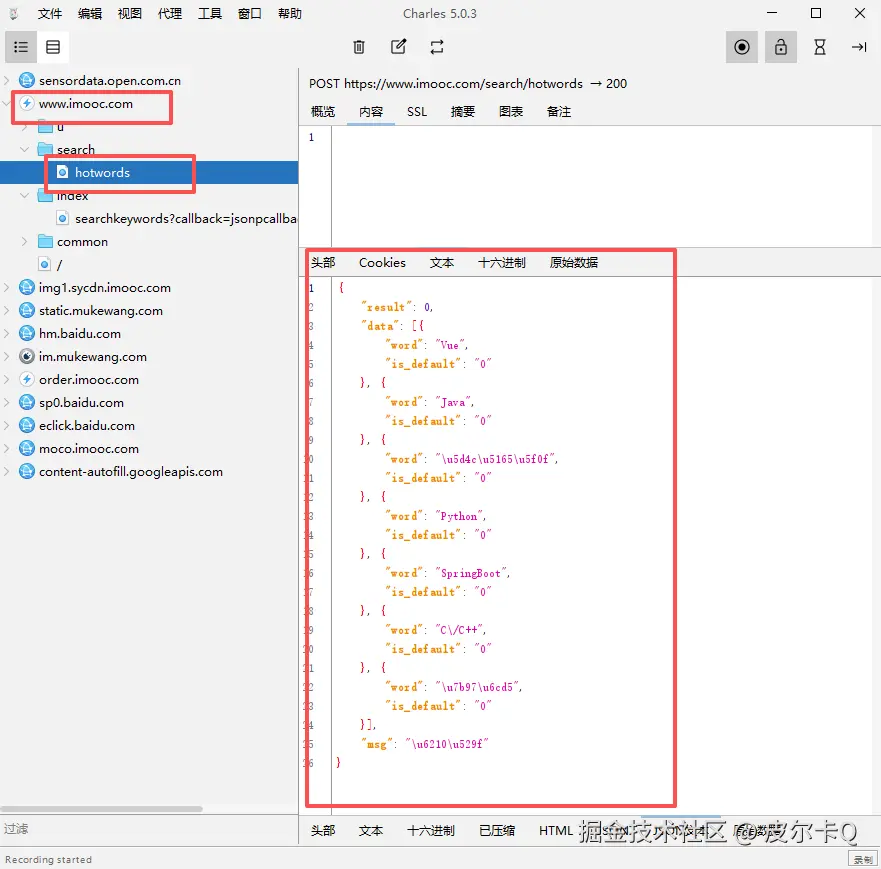Click lightning icon of order.imooc.com

coord(26,380)
